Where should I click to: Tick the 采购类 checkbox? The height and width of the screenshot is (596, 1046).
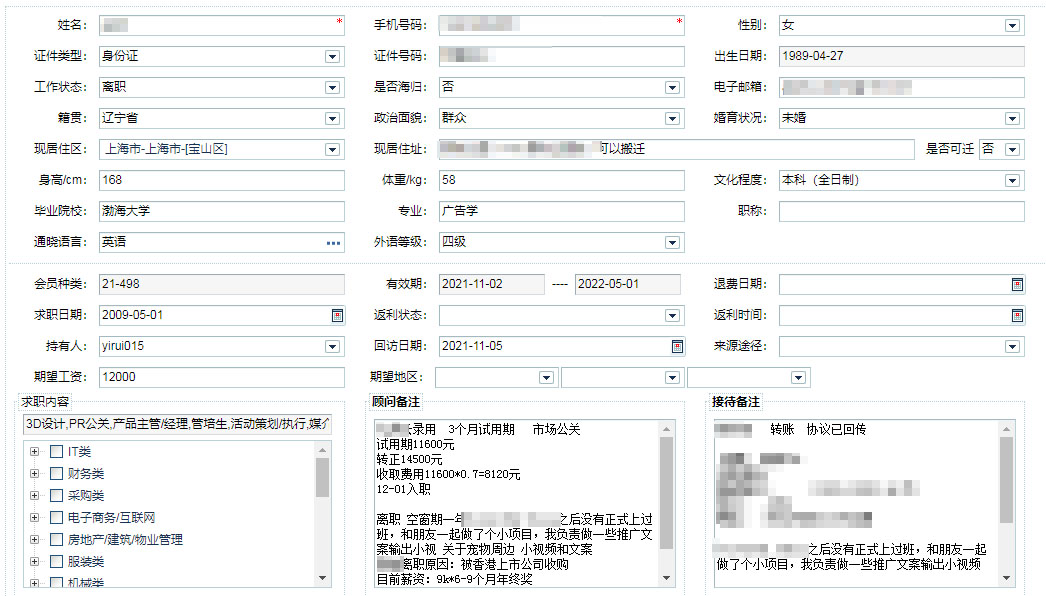[x=57, y=495]
